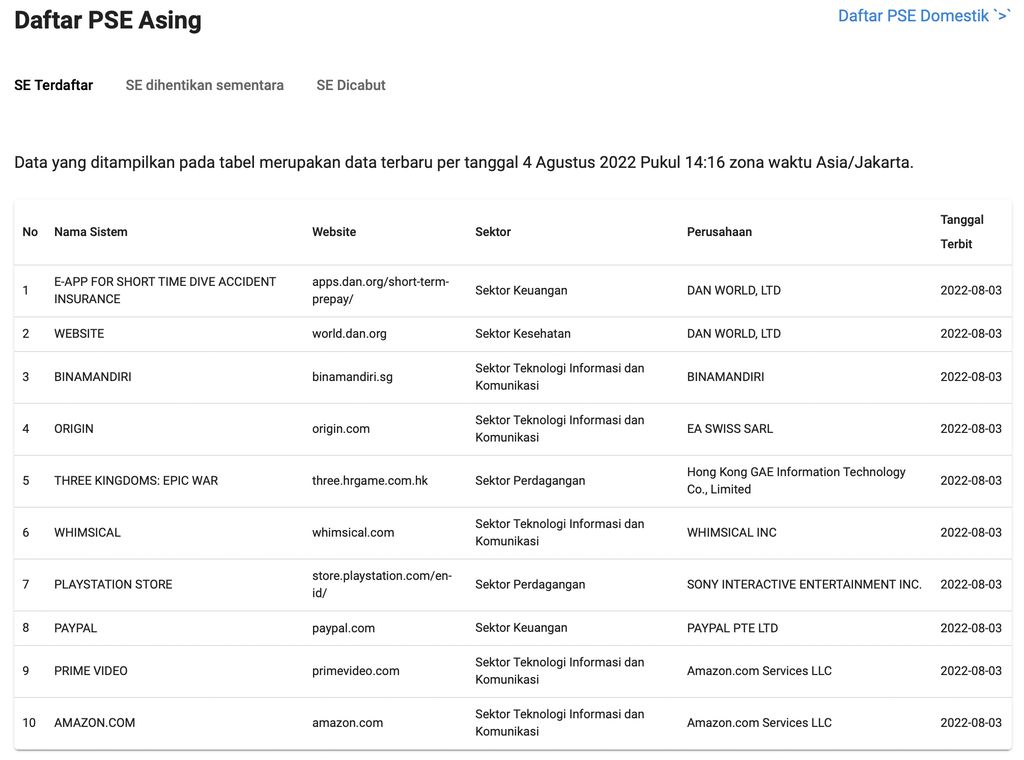Click Sektor Perdagangan in THREE KINGDOMS row

(x=530, y=481)
